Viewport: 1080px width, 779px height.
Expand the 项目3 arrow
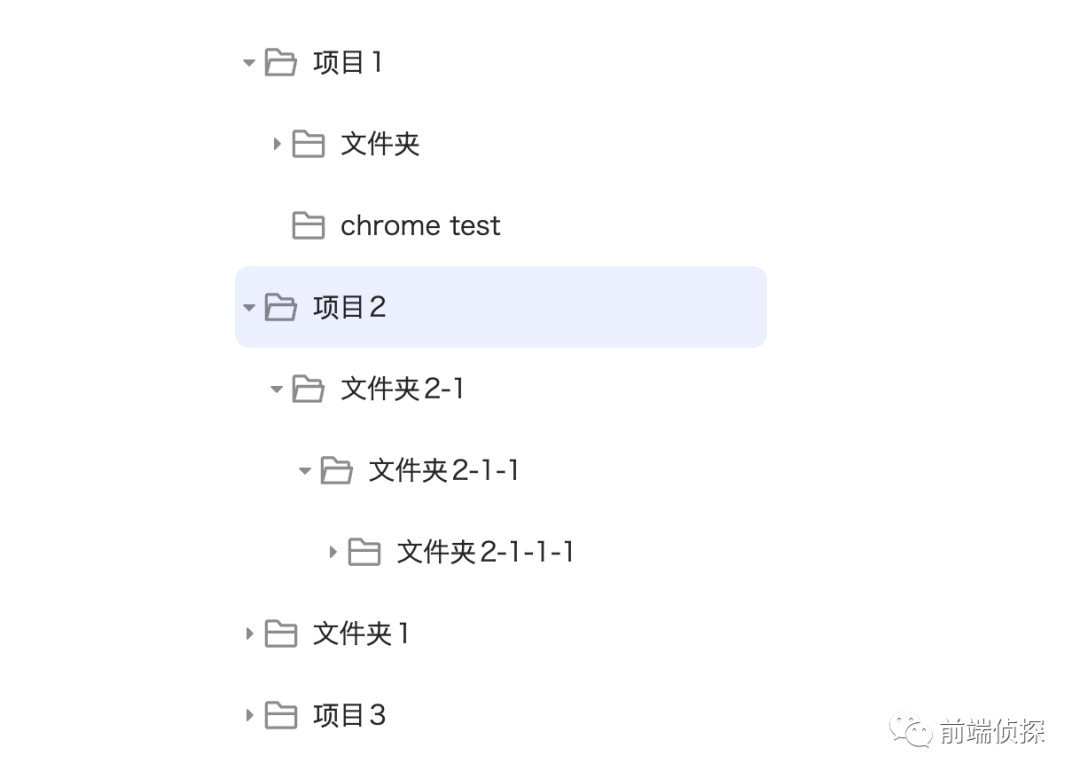tap(249, 715)
